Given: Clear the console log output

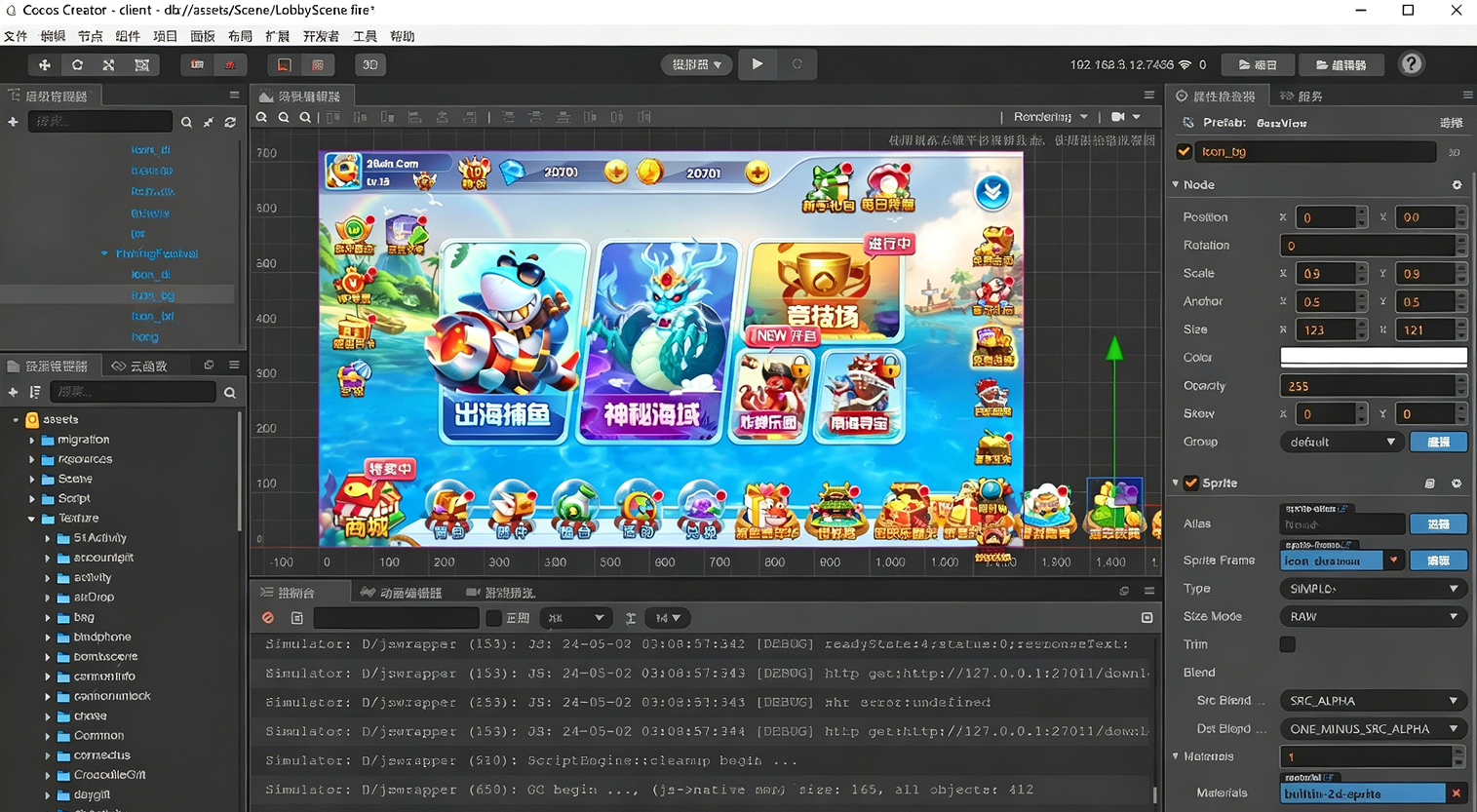Looking at the screenshot, I should 268,618.
